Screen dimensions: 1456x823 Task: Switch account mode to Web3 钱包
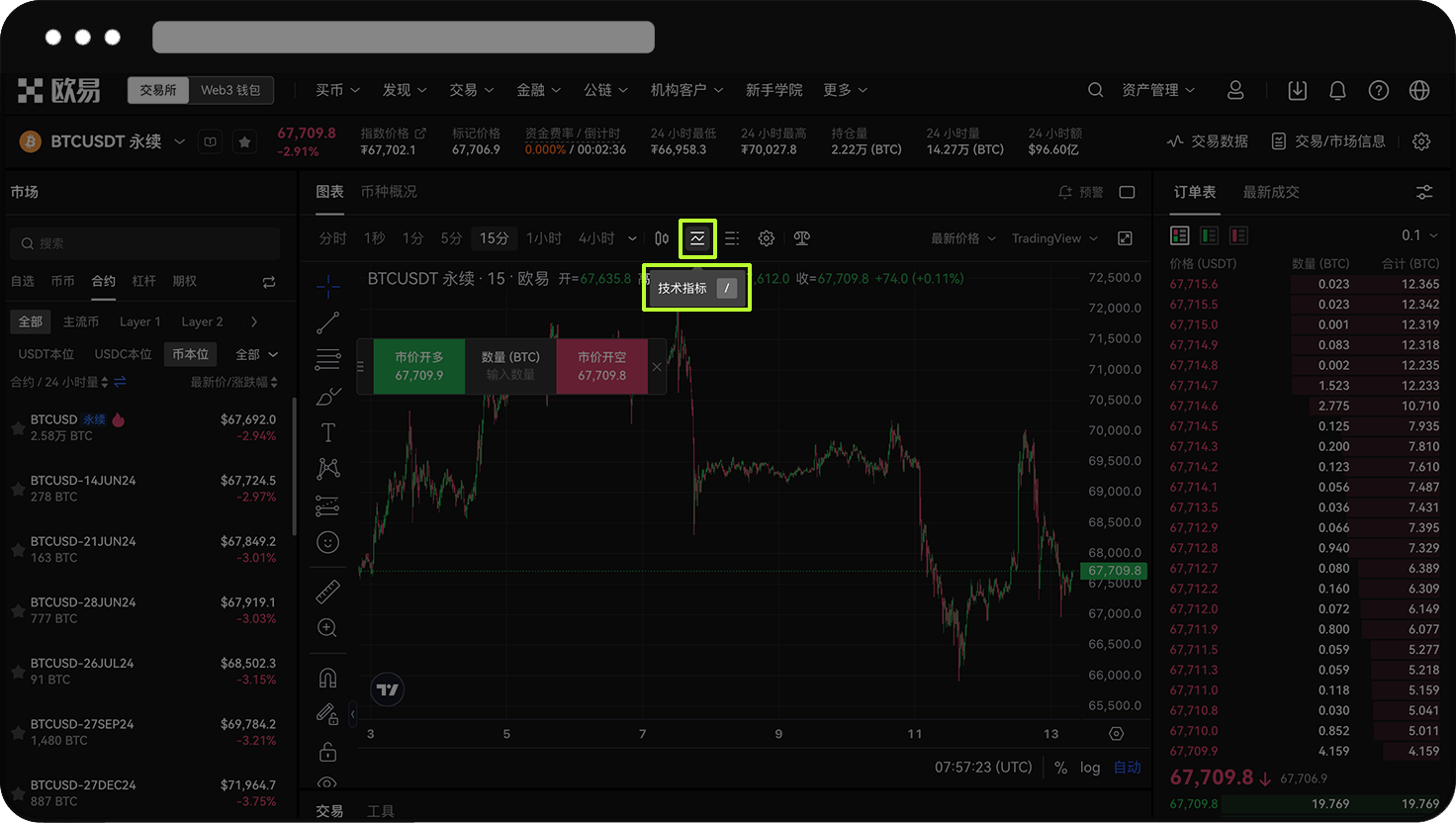pos(230,90)
